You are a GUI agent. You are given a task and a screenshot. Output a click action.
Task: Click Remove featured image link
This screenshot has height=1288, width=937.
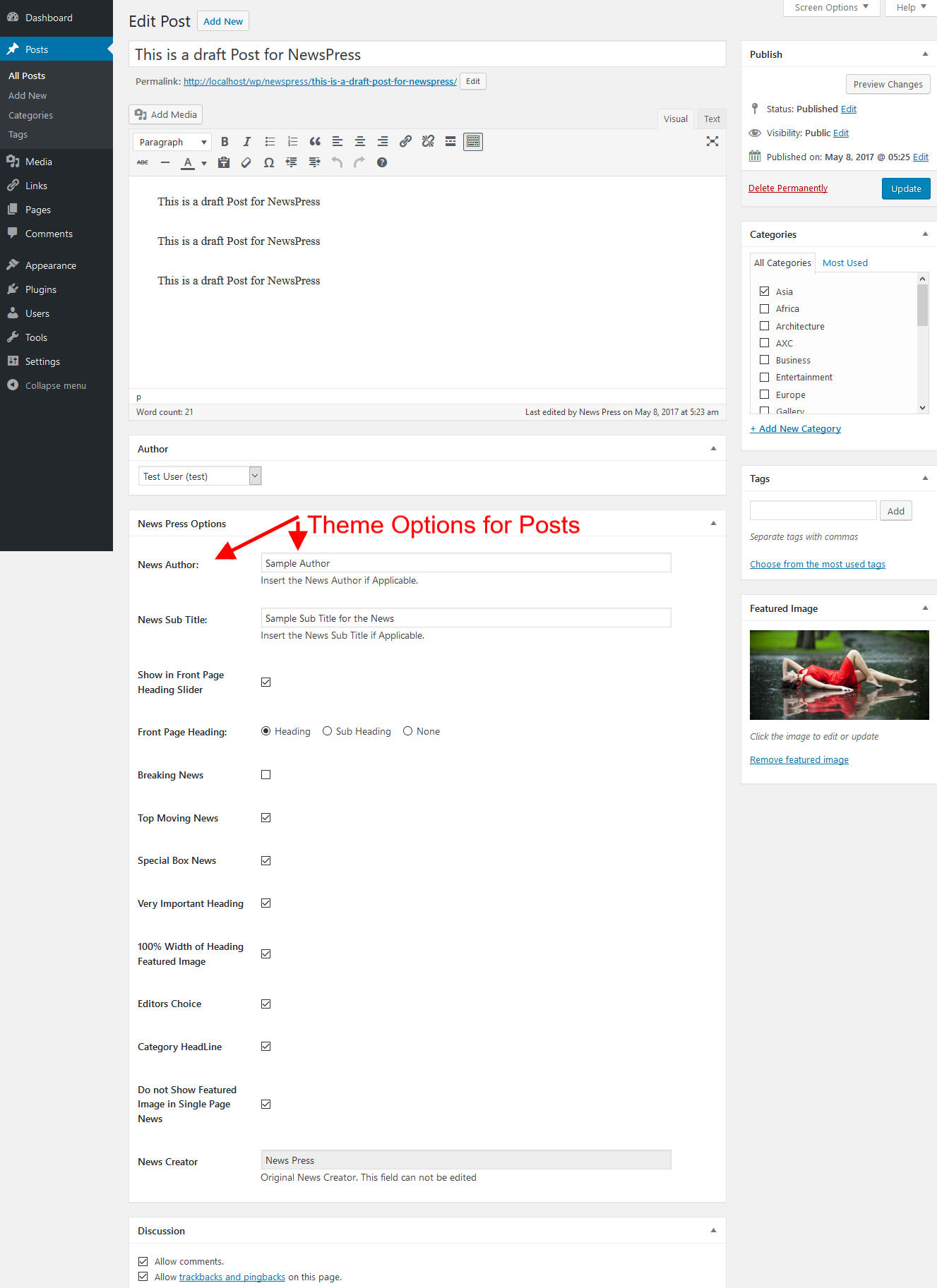coord(799,759)
